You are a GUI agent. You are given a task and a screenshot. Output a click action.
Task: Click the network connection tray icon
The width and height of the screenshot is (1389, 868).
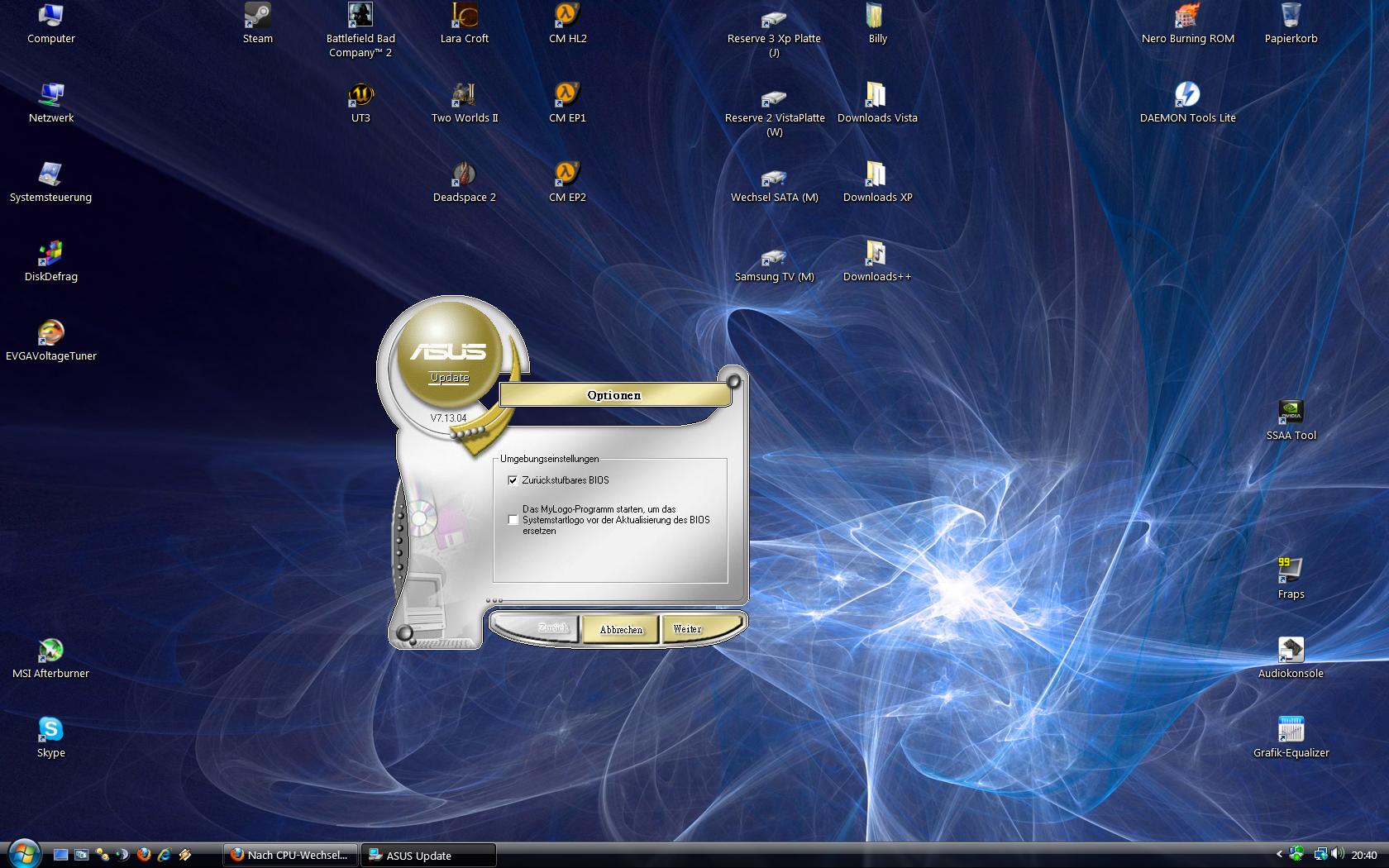[1320, 854]
